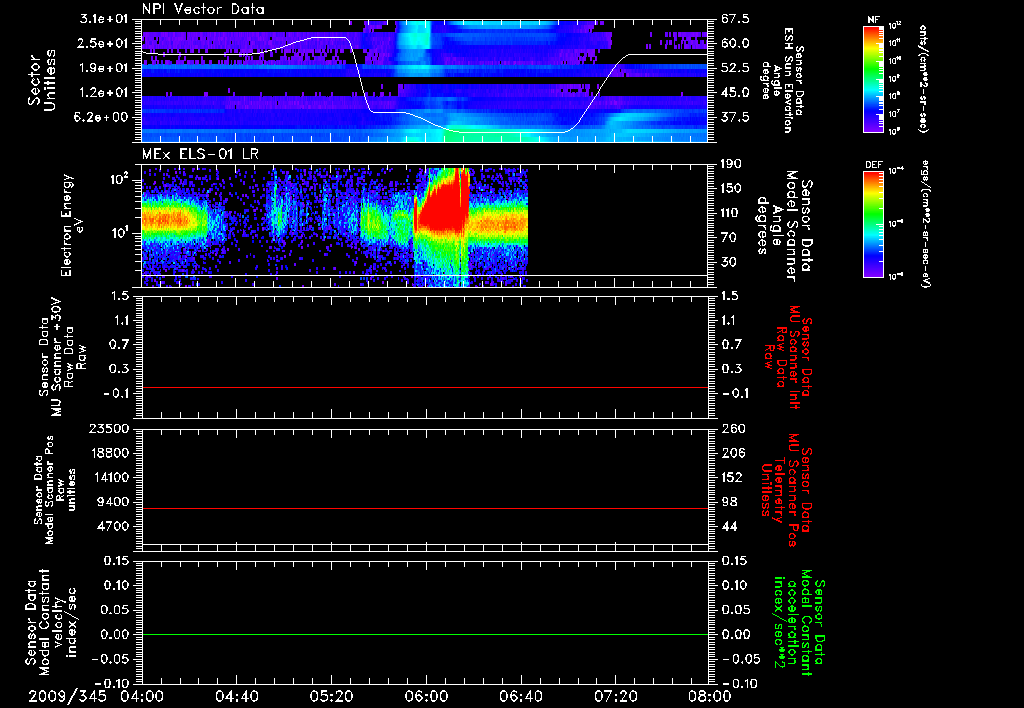
Task: Click the 'DEF' color bar label
Action: click(x=873, y=165)
